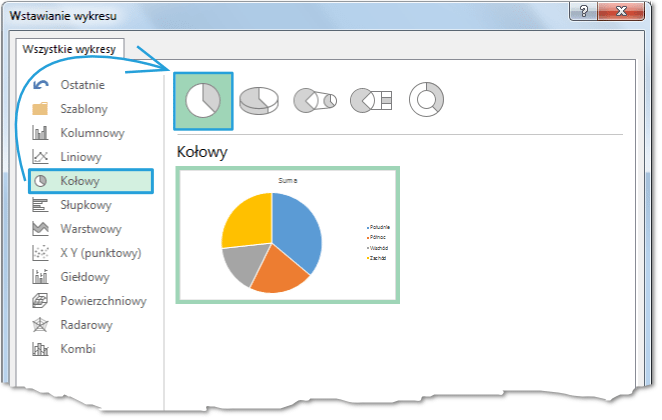Choose Powierzchniowy surface chart type

[x=103, y=301]
